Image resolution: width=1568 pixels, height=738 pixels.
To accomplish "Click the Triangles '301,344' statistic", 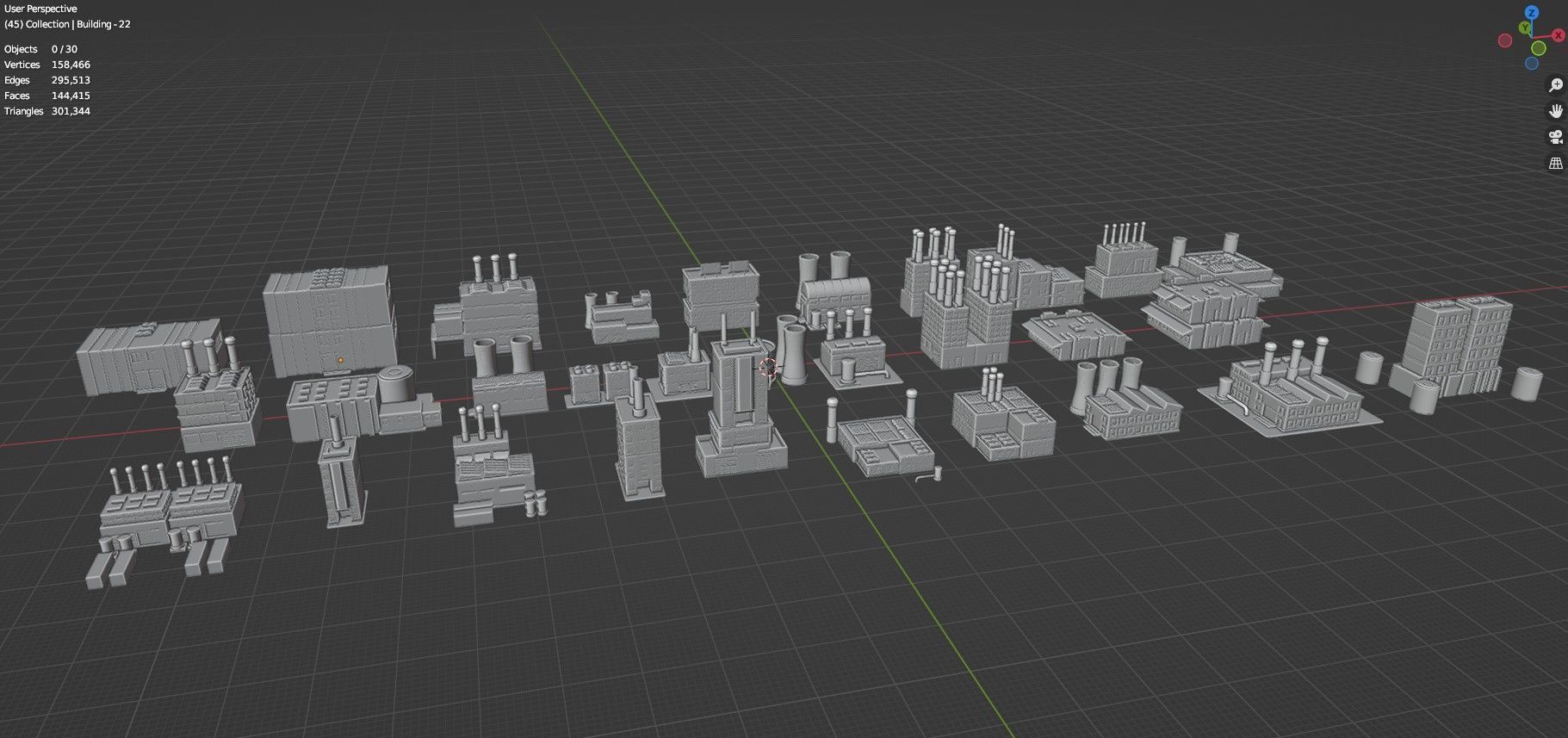I will (x=71, y=111).
